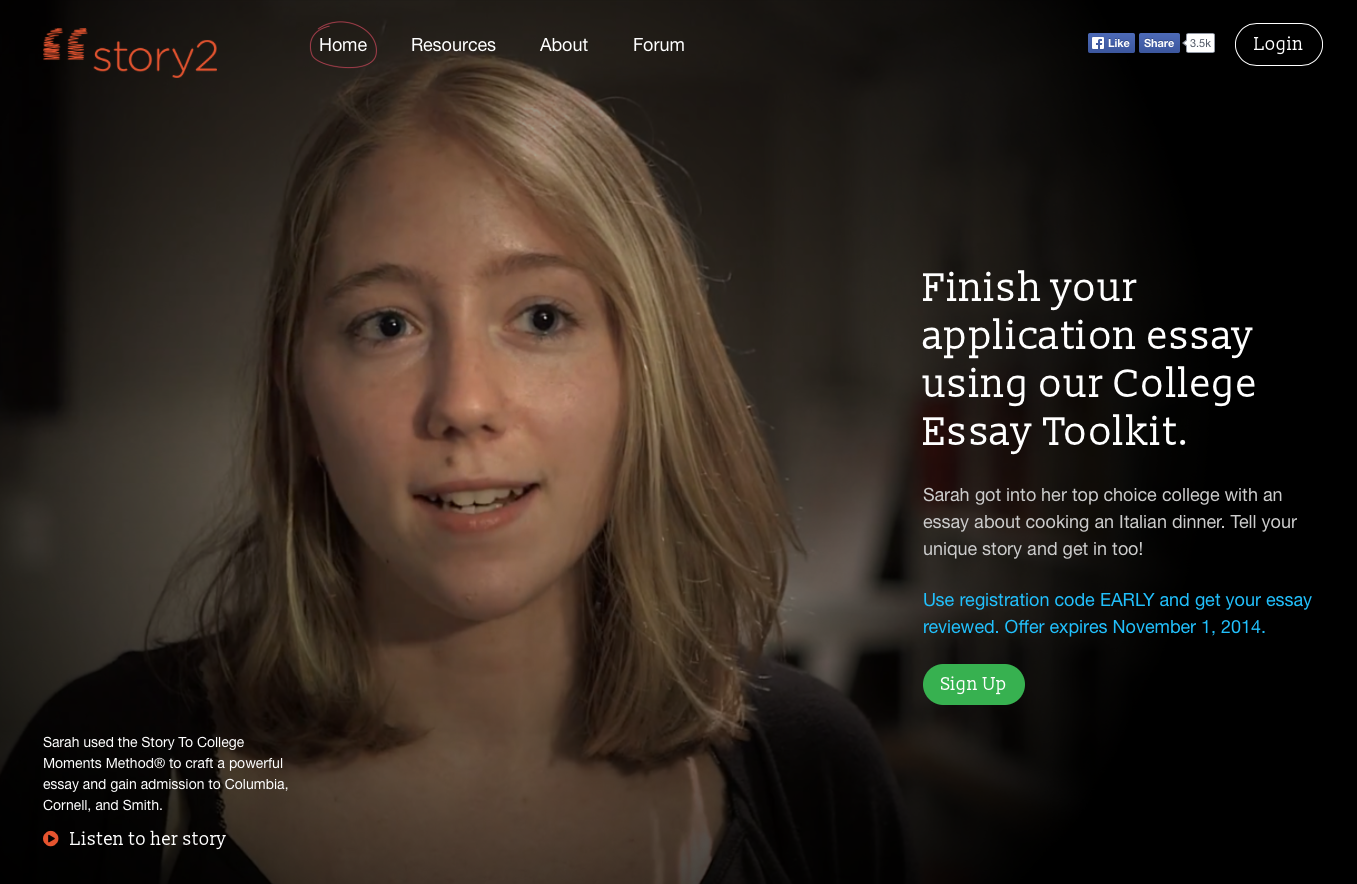1357x884 pixels.
Task: Open the Listen to her story link
Action: (x=147, y=838)
